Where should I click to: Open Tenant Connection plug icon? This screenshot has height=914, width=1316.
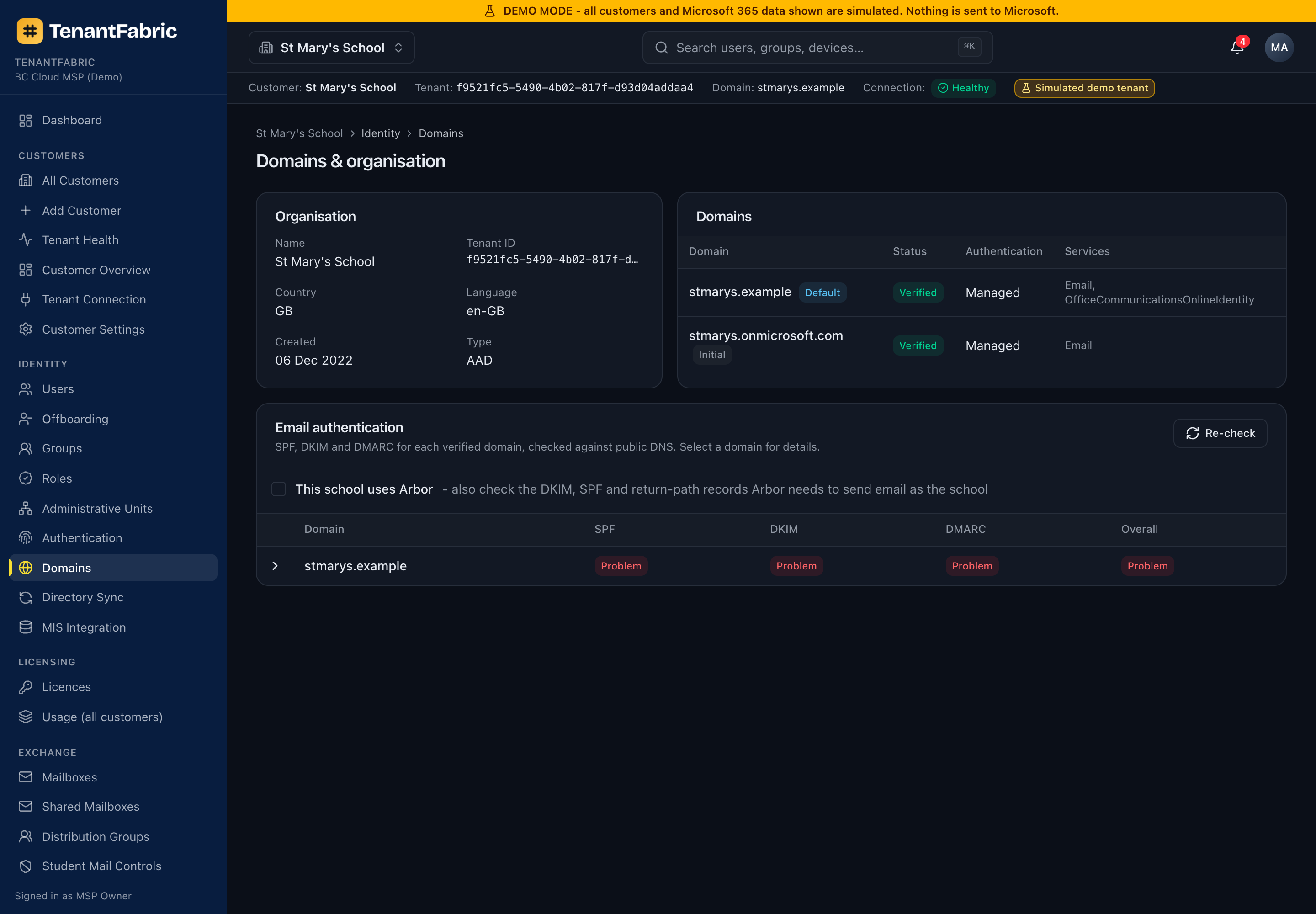click(25, 299)
